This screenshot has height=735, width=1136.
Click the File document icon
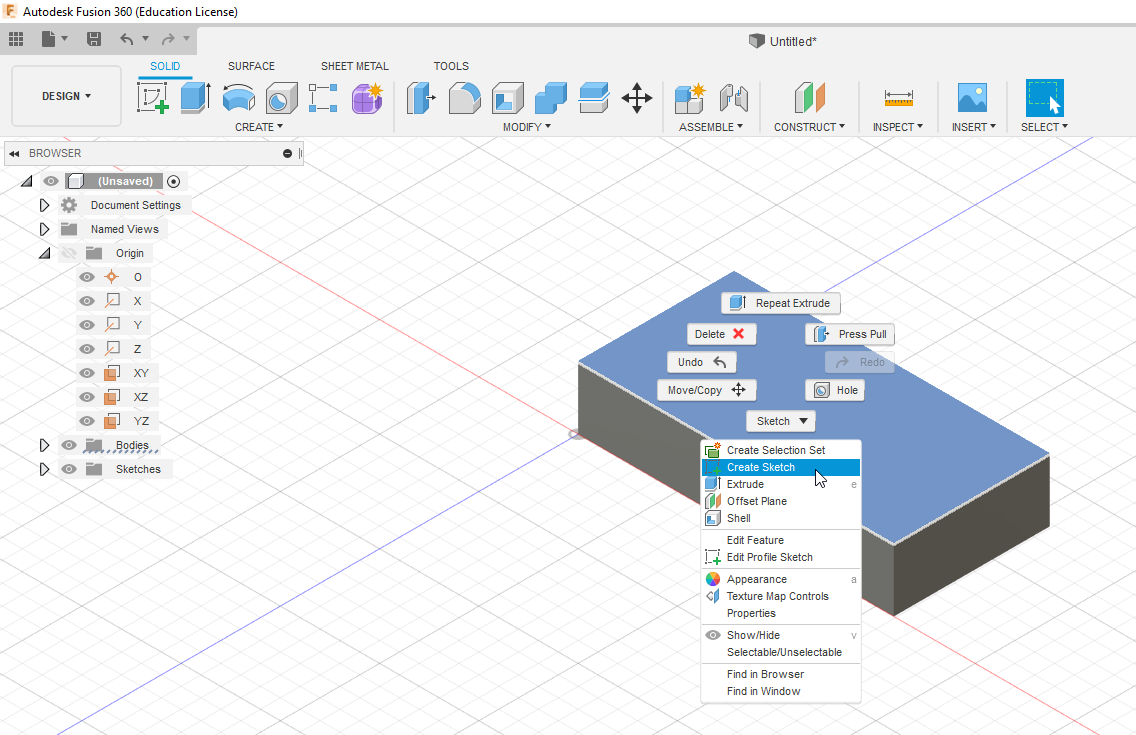49,39
